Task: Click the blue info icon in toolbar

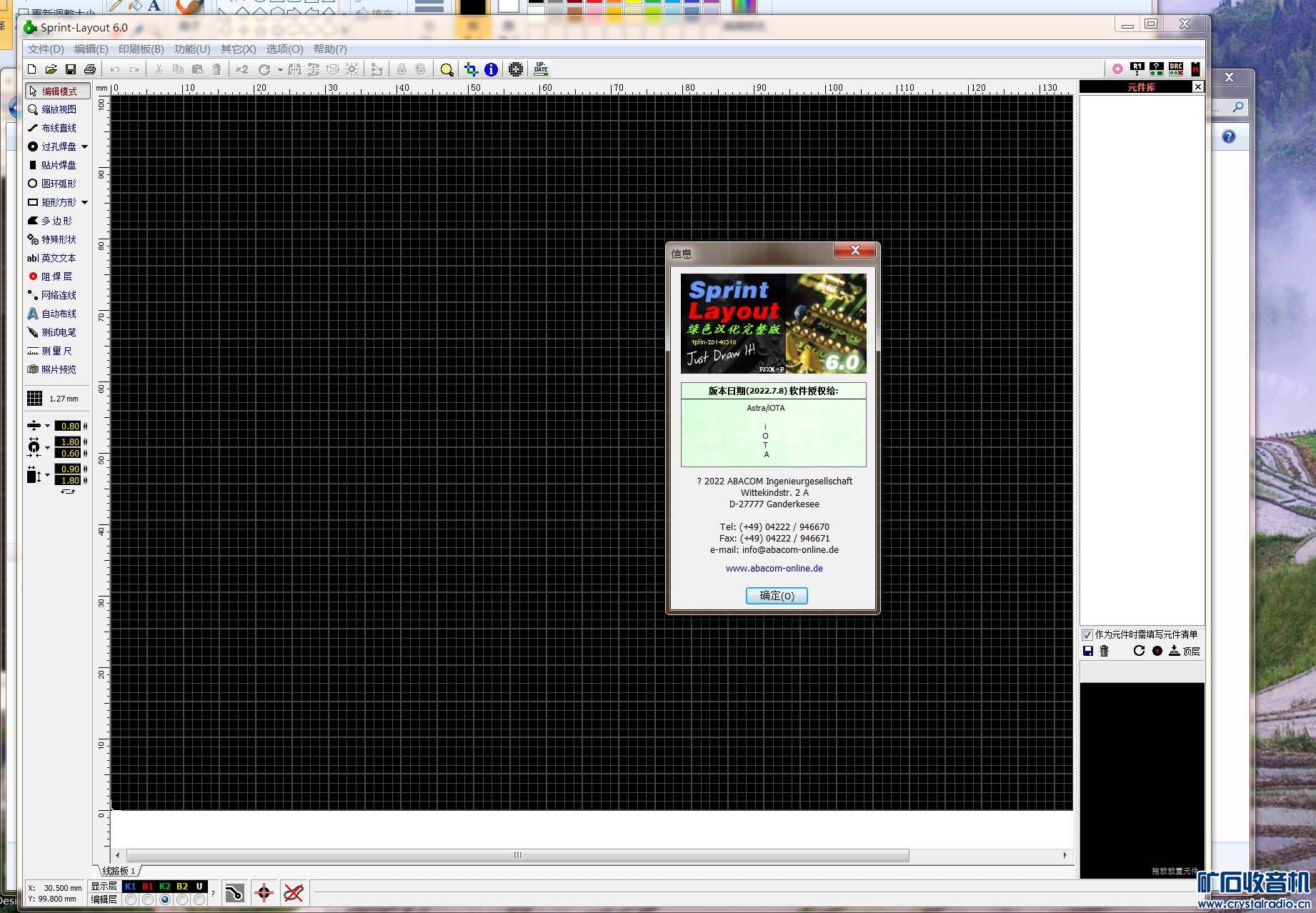Action: (x=491, y=69)
